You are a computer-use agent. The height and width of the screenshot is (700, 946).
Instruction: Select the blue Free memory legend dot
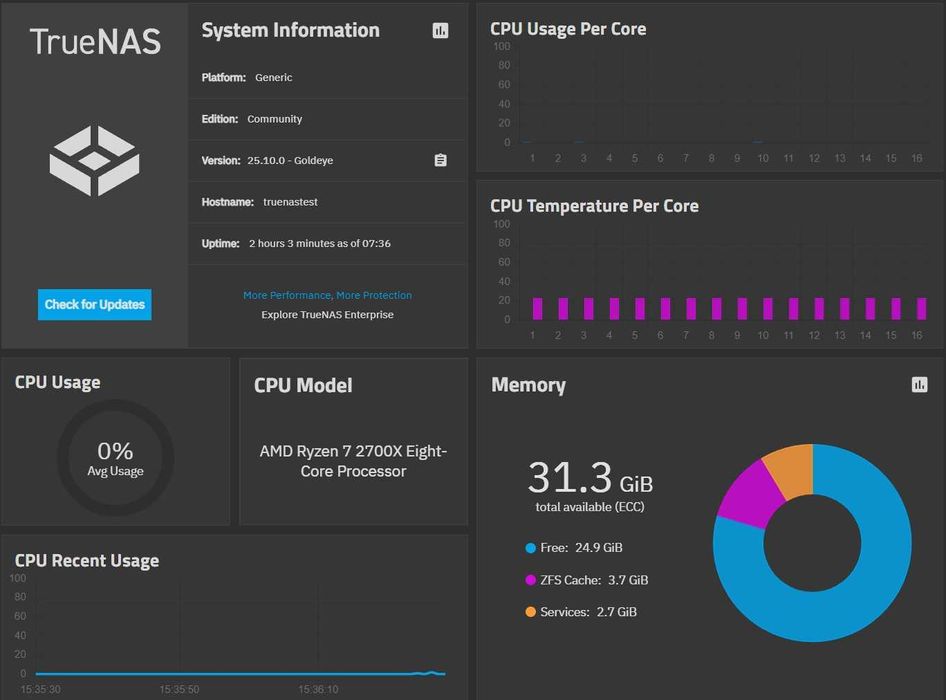point(530,548)
